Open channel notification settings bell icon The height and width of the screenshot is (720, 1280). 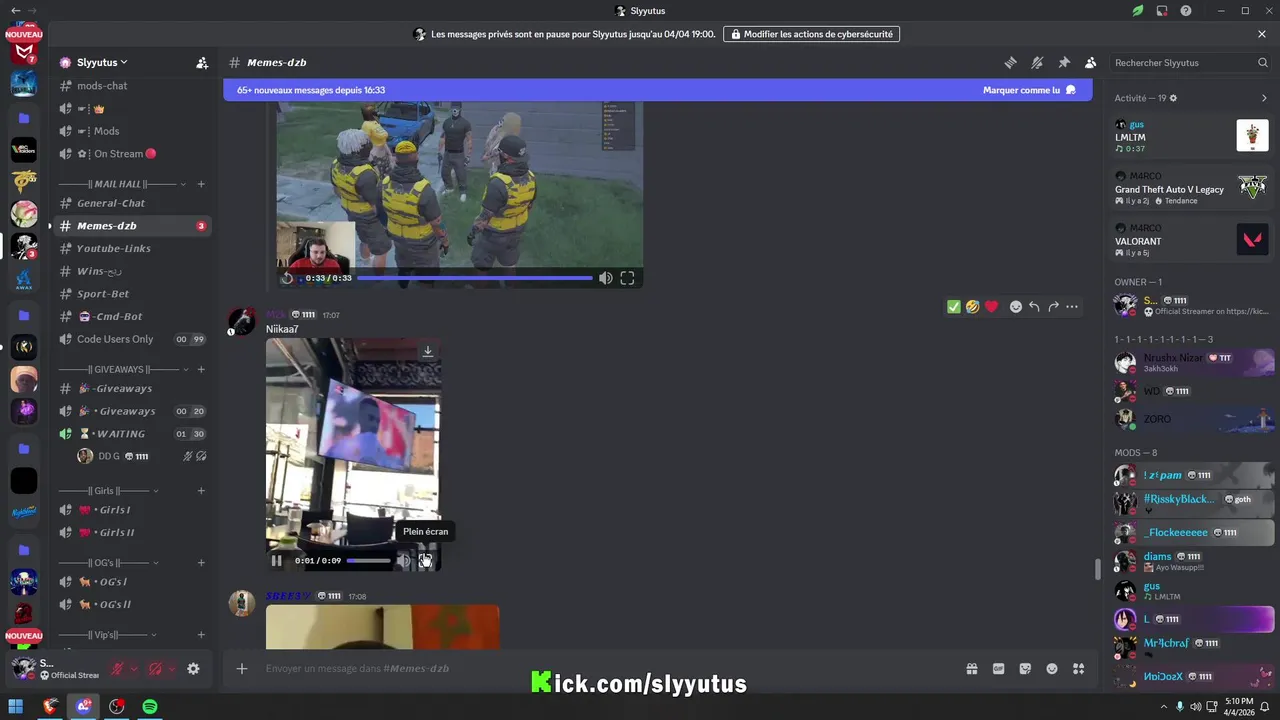pyautogui.click(x=1037, y=62)
